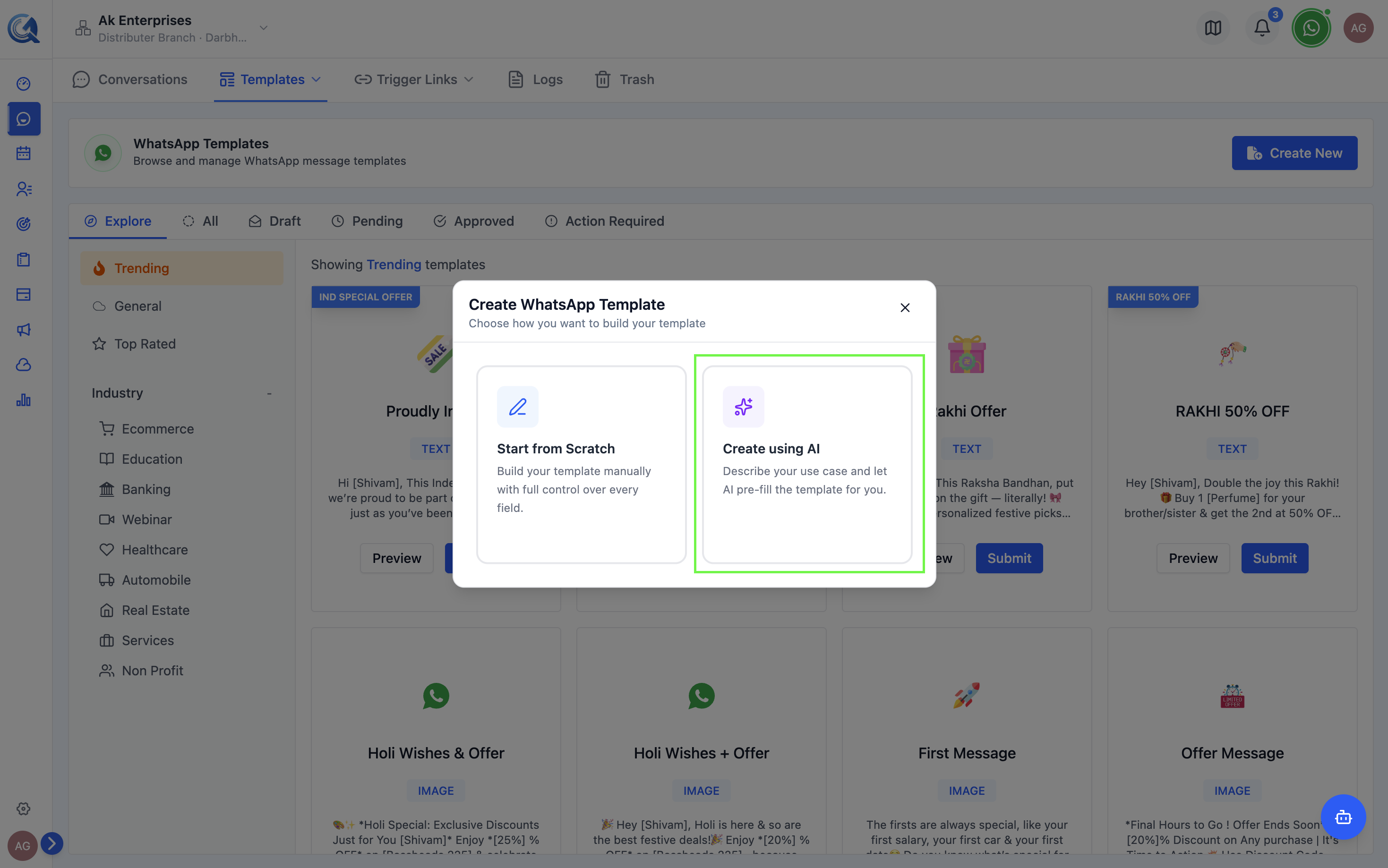
Task: Select the All templates tab
Action: tap(200, 221)
